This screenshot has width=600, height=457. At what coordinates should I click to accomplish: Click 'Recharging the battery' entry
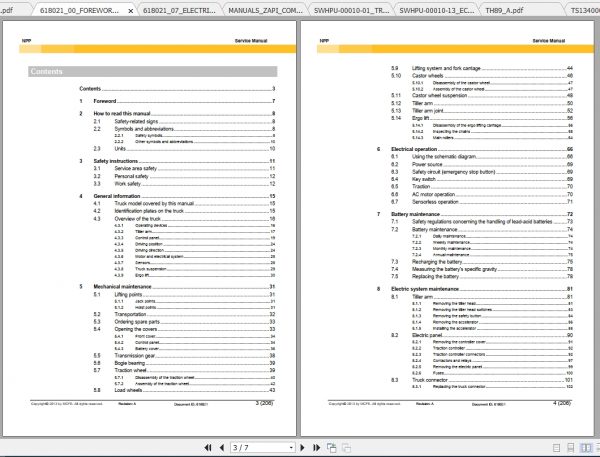coord(482,262)
